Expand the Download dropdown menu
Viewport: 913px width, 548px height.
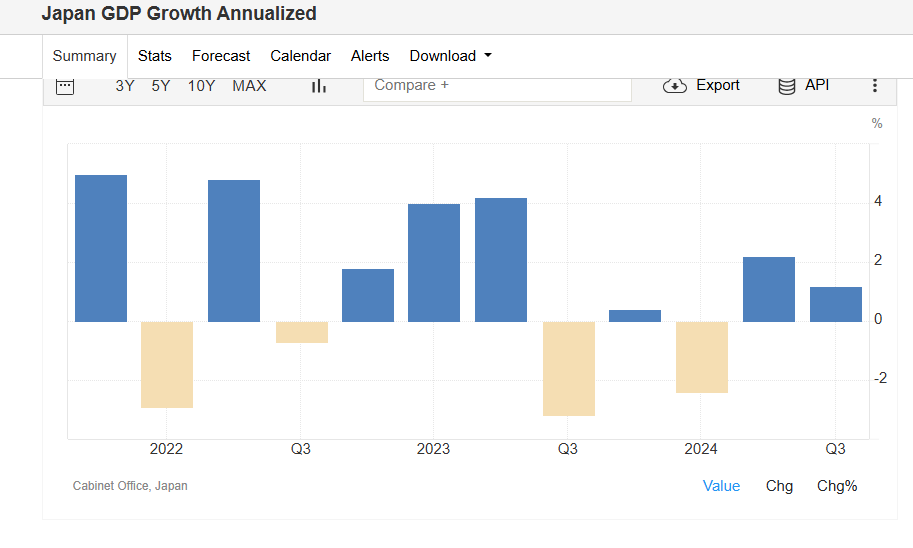(450, 56)
